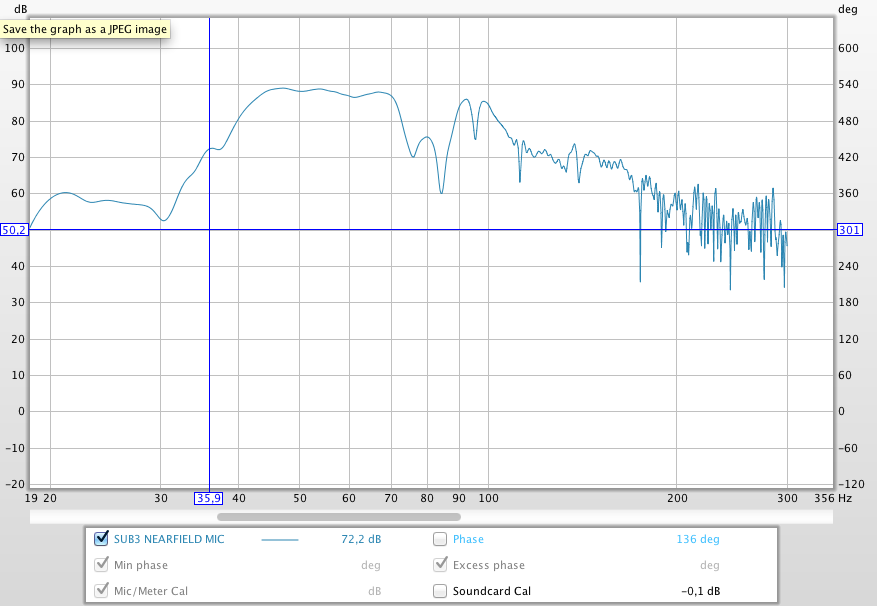Image resolution: width=877 pixels, height=606 pixels.
Task: Uncheck the SUB3 NEARFIELD MIC trace checkbox
Action: click(x=101, y=539)
